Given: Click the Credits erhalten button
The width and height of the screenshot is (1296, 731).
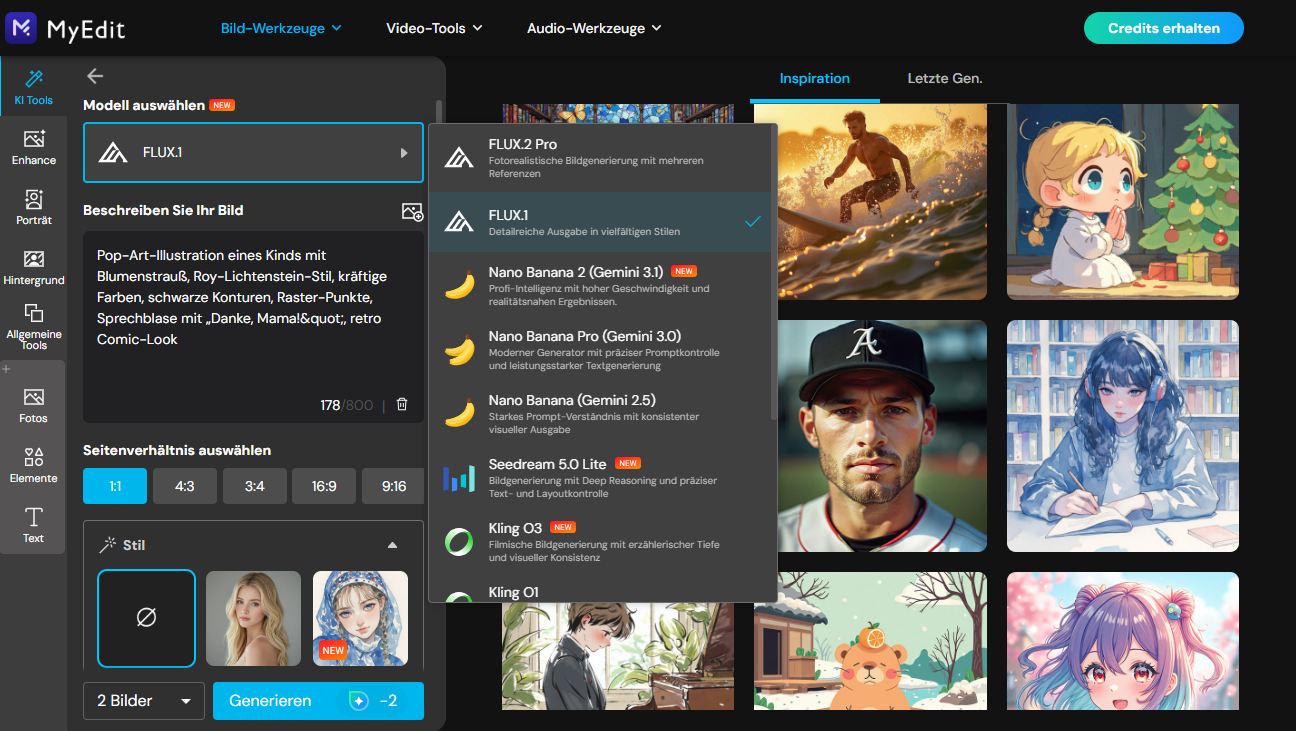Looking at the screenshot, I should tap(1164, 28).
